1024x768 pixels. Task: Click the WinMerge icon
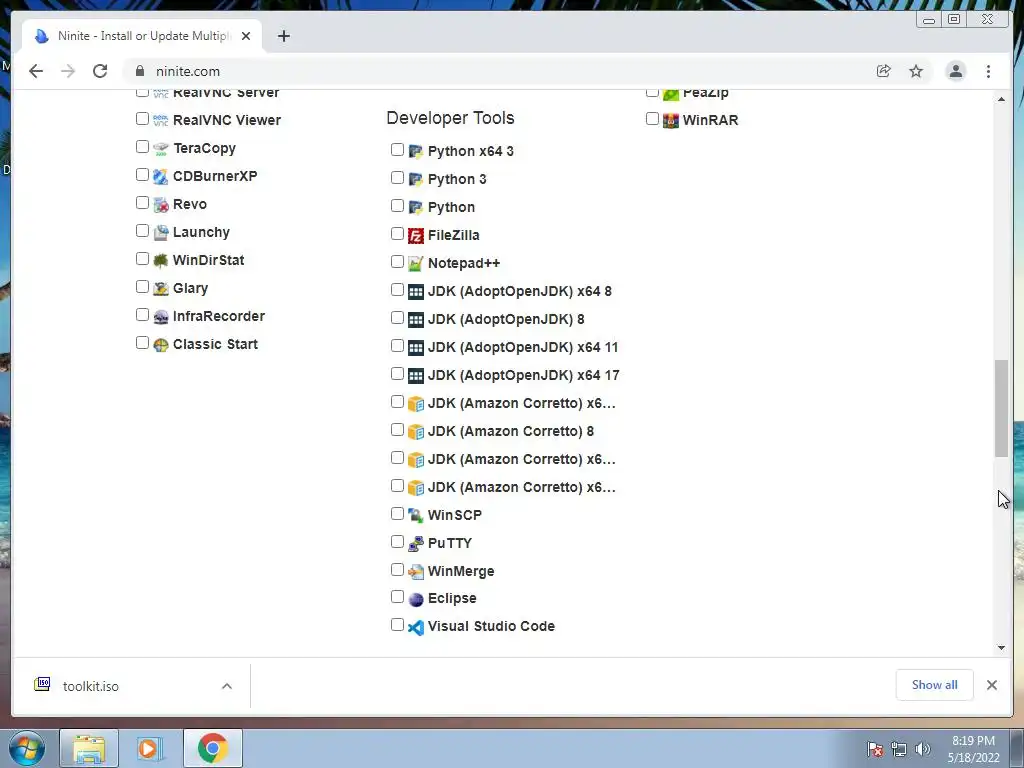point(415,571)
